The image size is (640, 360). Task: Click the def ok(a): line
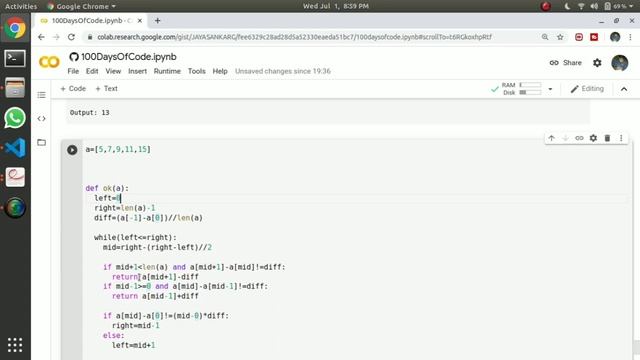click(107, 188)
